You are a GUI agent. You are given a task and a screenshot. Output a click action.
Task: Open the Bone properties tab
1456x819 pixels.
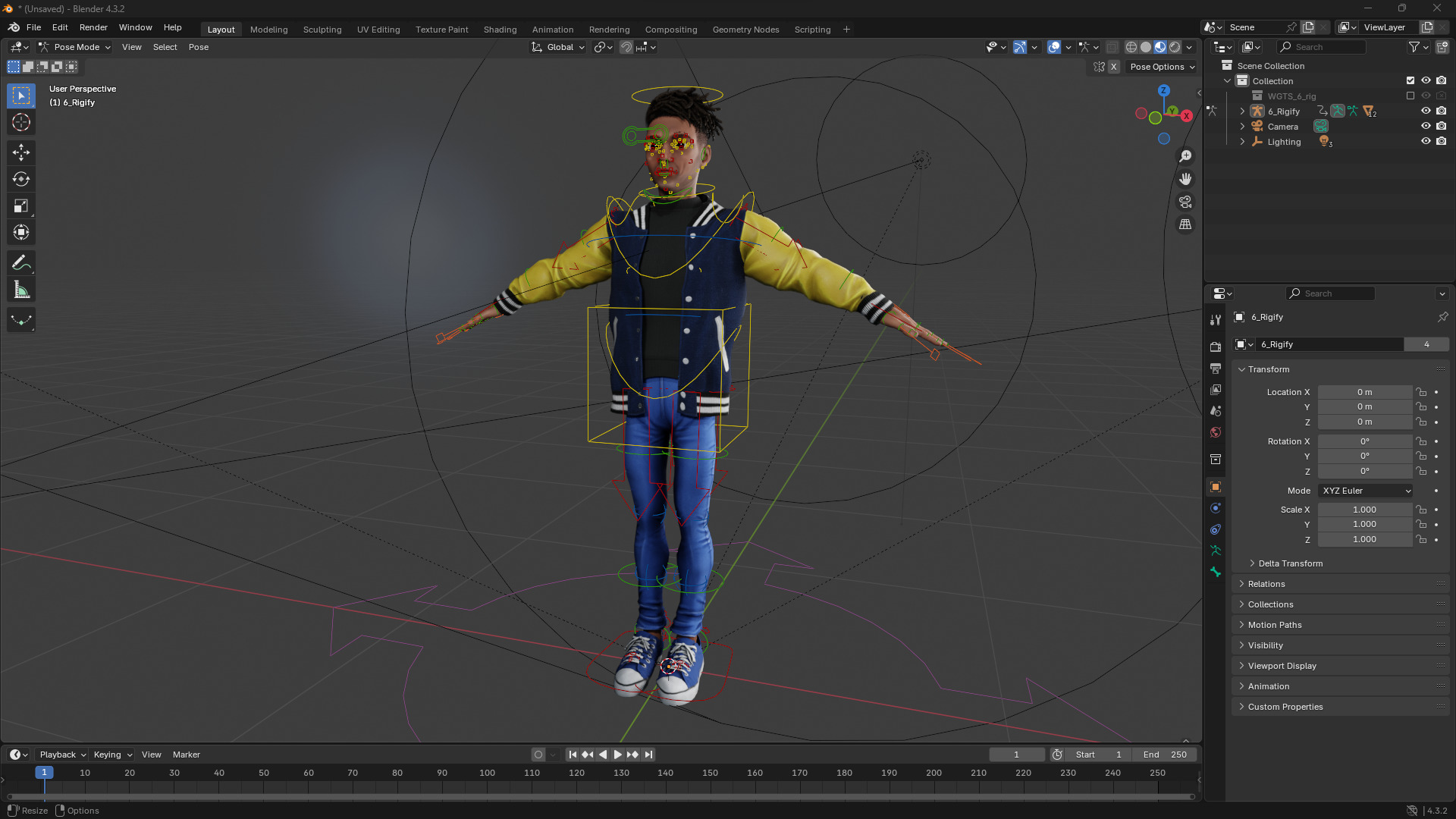1216,572
